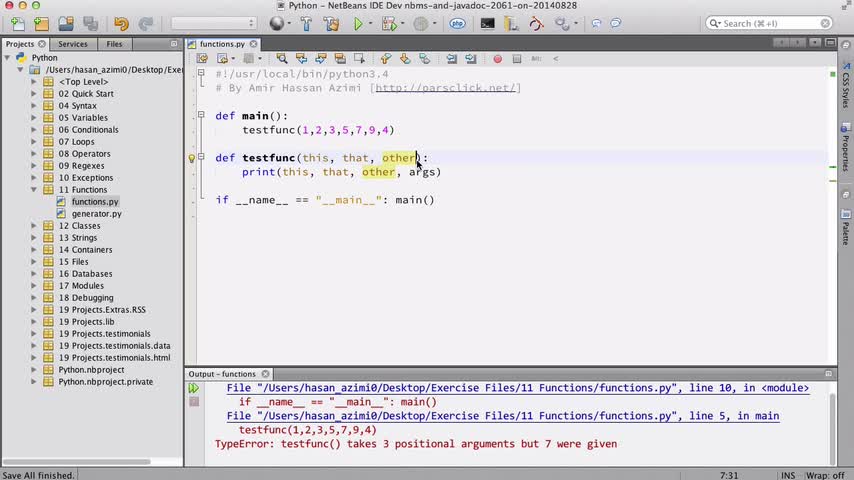Click the Shift Line Right editor icon
854x480 pixels.
coord(471,58)
